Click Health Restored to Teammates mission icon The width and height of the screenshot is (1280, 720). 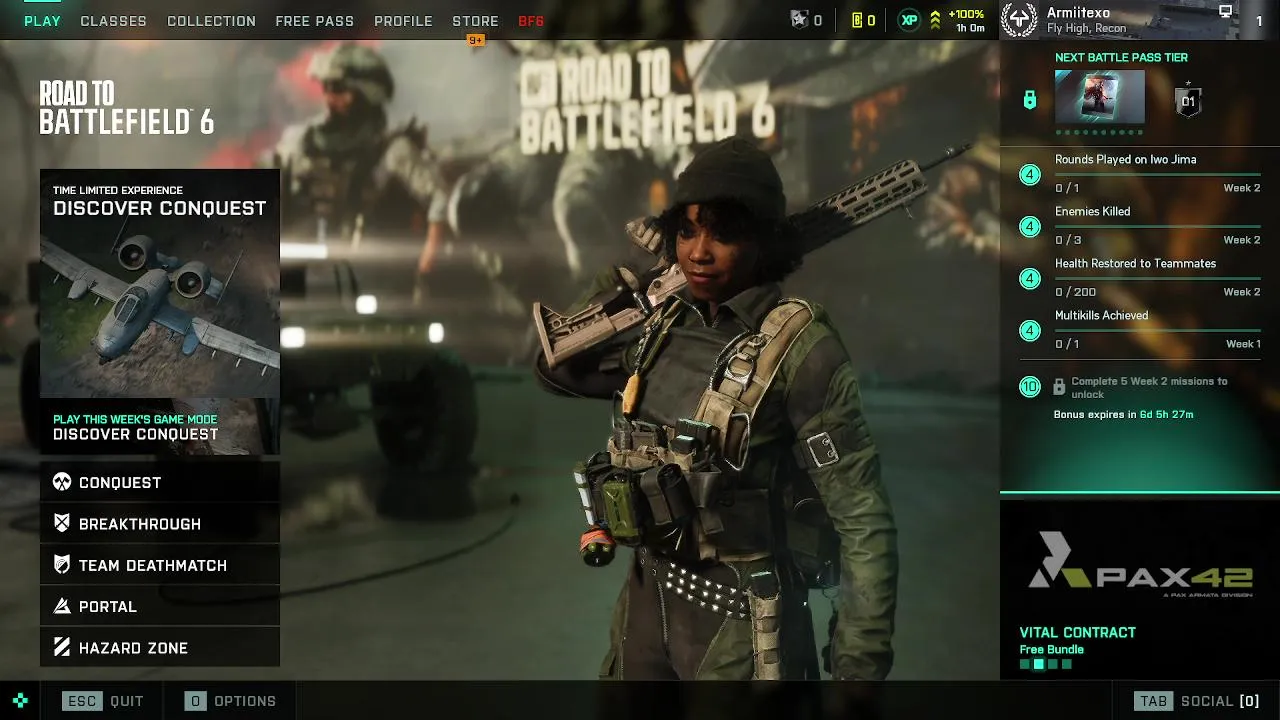(1030, 279)
